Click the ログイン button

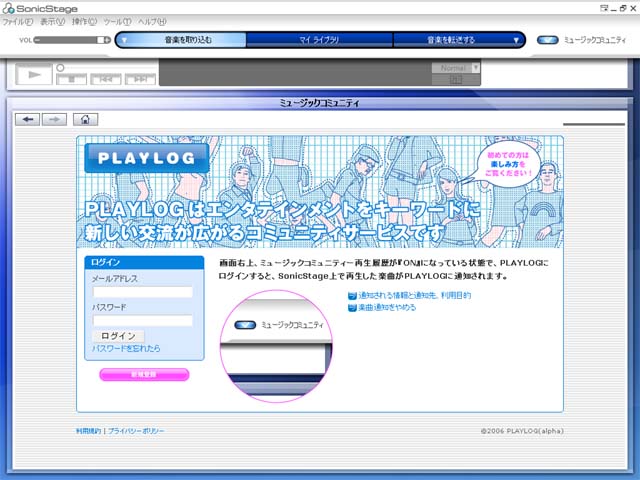click(118, 336)
